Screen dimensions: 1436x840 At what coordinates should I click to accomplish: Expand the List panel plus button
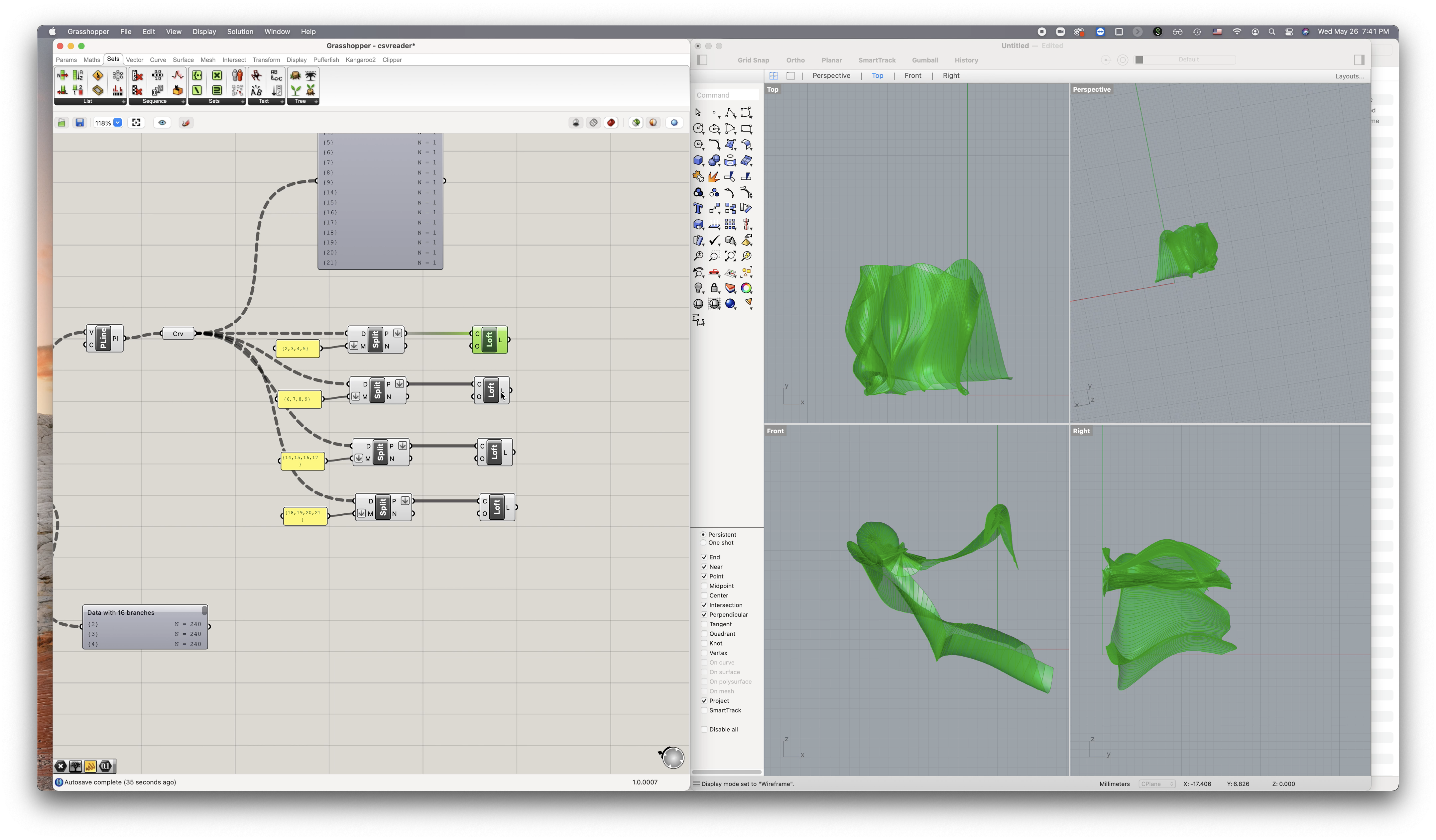point(123,101)
